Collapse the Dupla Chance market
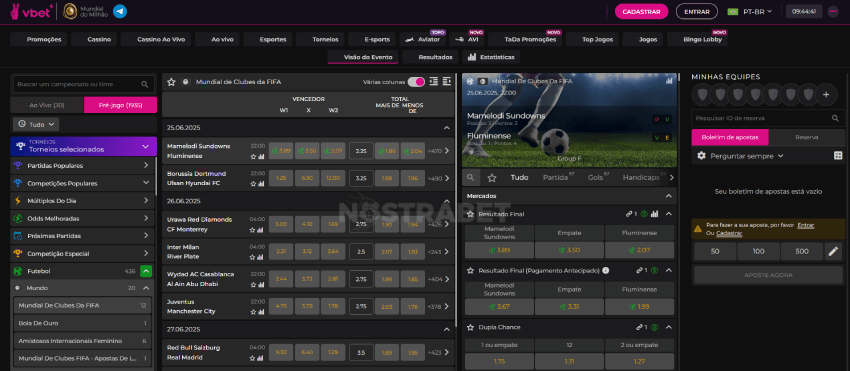850x371 pixels. click(x=668, y=327)
